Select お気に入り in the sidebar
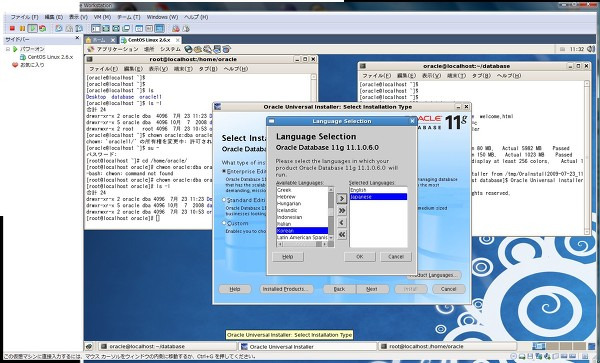600x363 pixels. point(32,65)
